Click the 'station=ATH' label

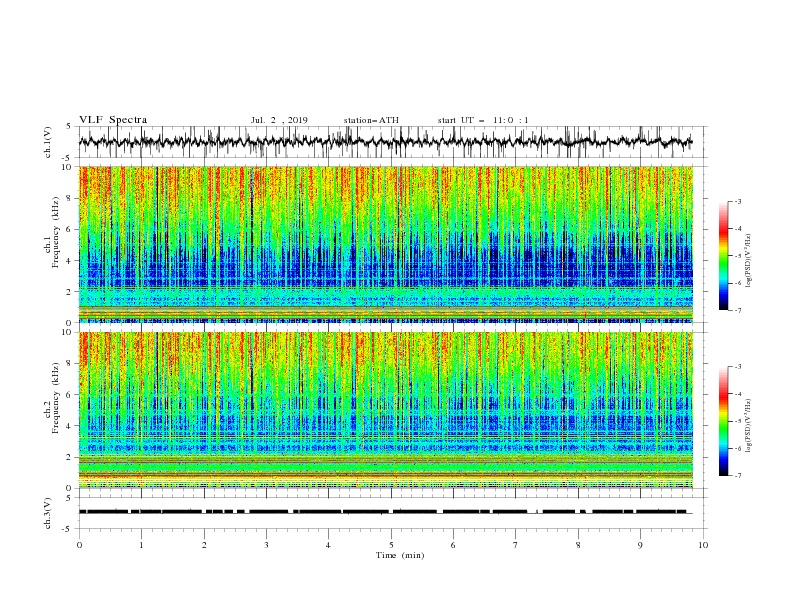(x=371, y=120)
